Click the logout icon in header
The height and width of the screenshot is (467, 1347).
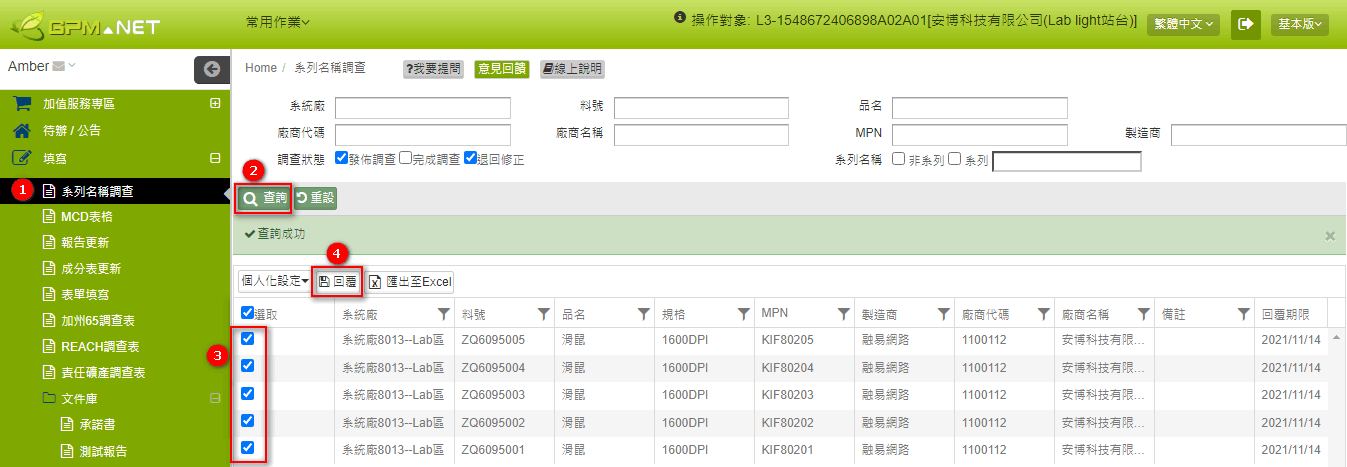1246,24
